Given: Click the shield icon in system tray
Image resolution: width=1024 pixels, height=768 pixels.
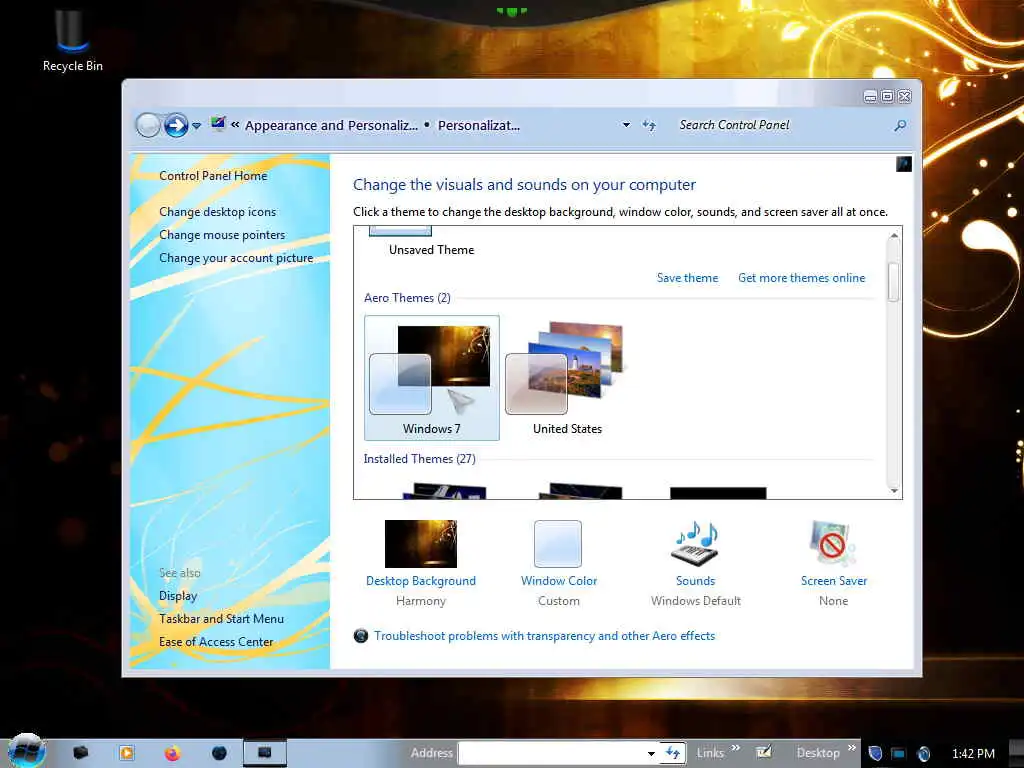Looking at the screenshot, I should [x=875, y=754].
